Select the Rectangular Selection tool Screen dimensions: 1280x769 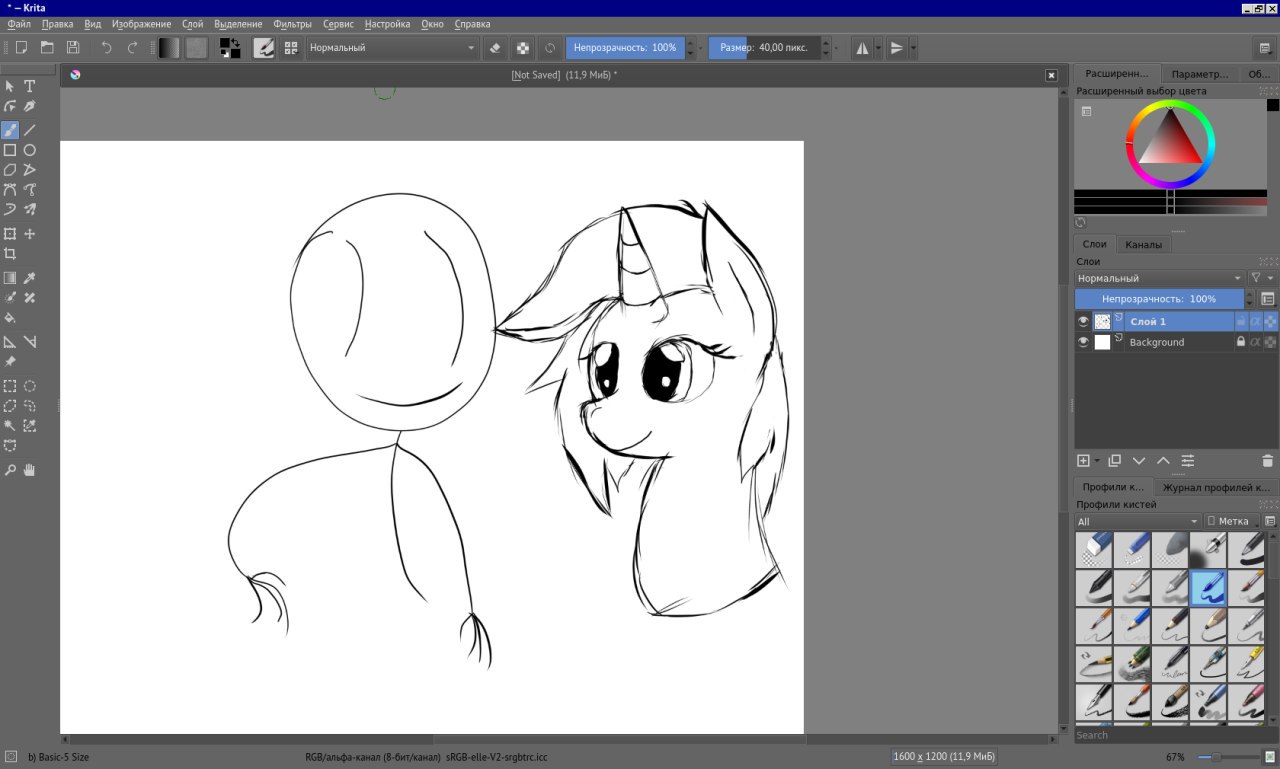[10, 386]
